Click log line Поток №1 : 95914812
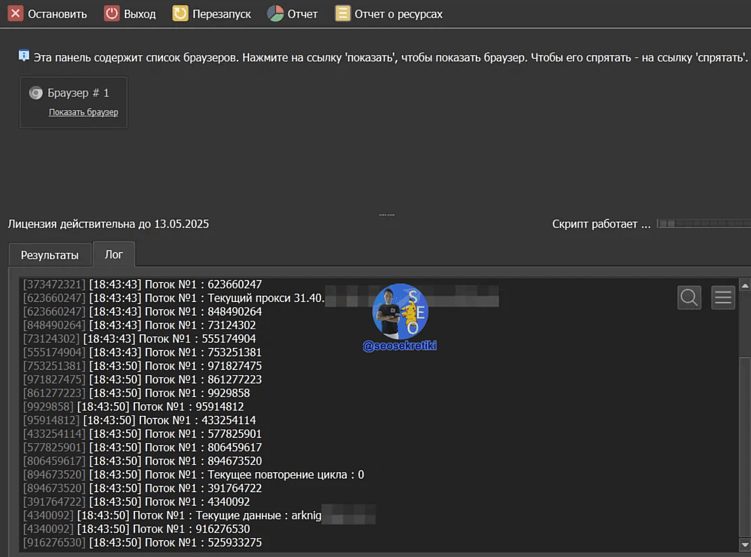The height and width of the screenshot is (557, 751). click(134, 407)
